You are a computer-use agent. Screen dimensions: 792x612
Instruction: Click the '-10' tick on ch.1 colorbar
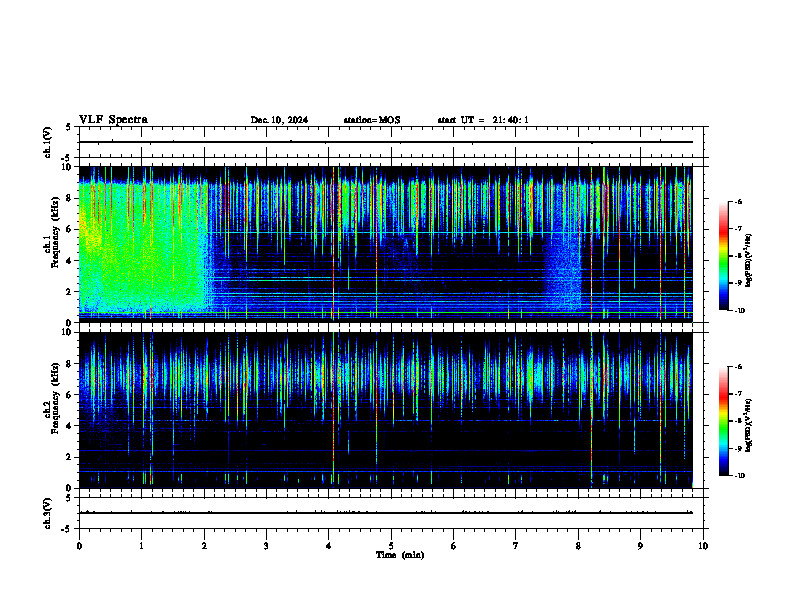[x=739, y=310]
